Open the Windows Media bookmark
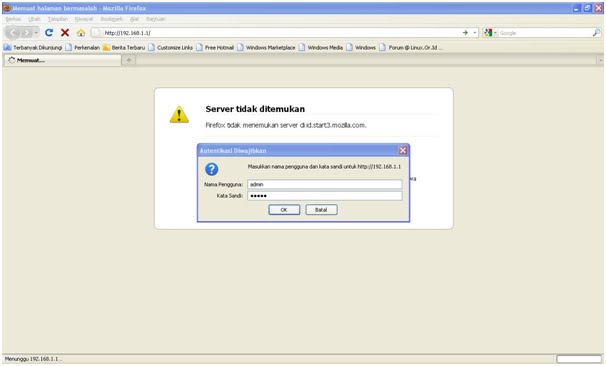 pos(321,48)
